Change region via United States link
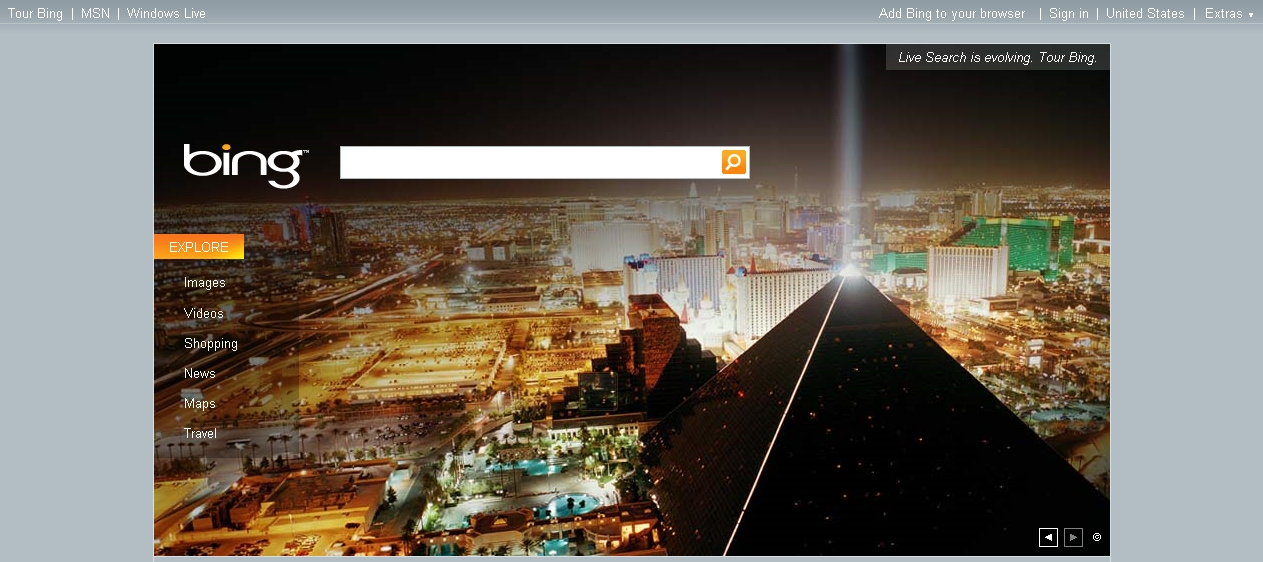The width and height of the screenshot is (1263, 562). [1145, 14]
